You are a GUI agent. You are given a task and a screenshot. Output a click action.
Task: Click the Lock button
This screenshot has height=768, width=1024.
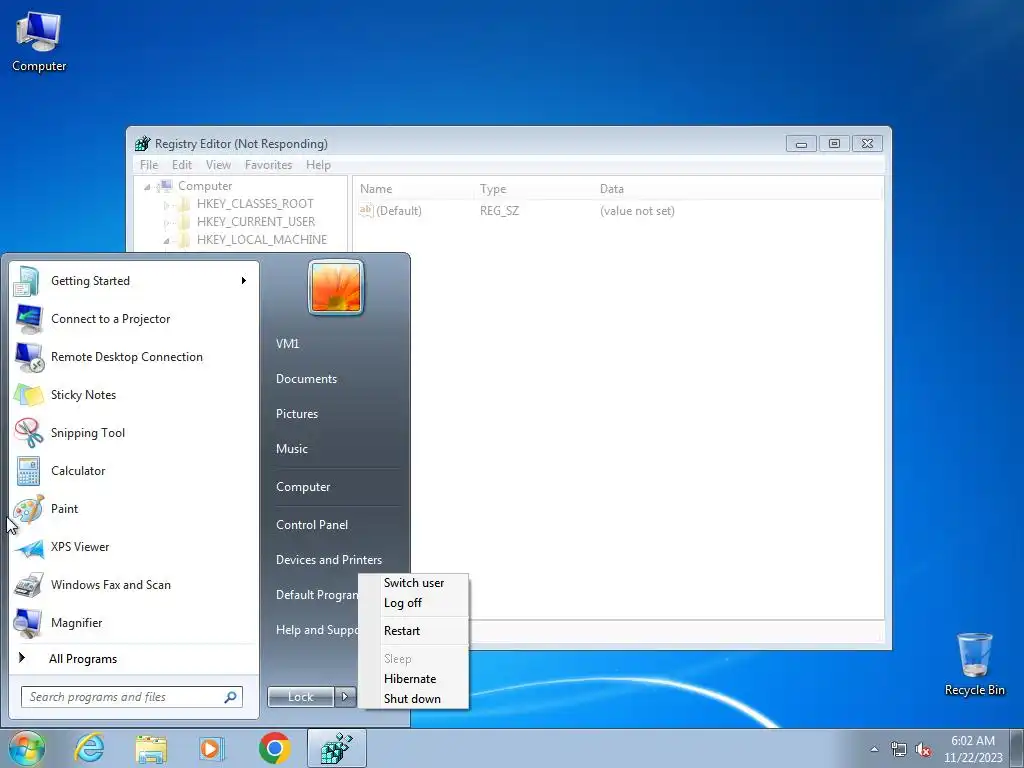(301, 697)
